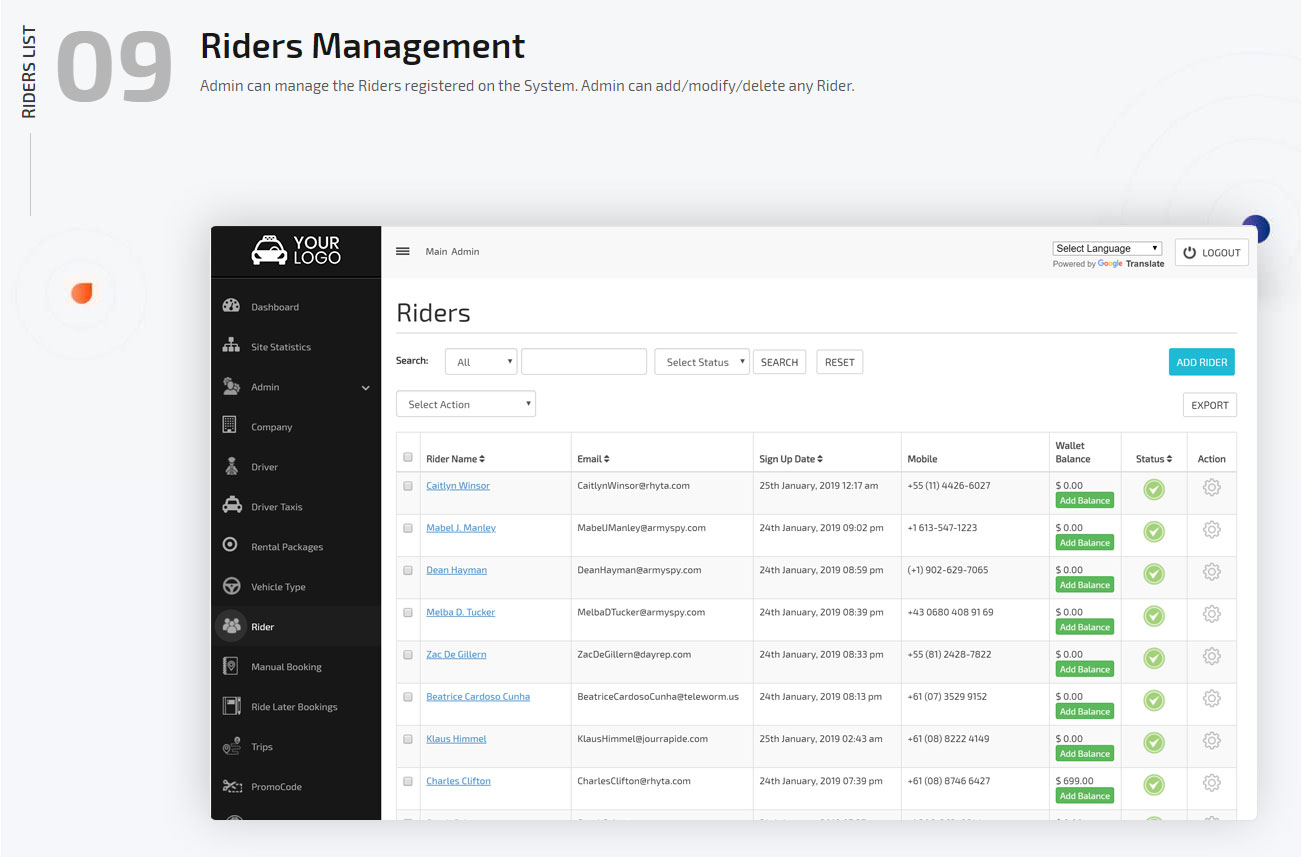The image size is (1302, 857).
Task: Select Site Statistics in the sidebar
Action: [280, 346]
